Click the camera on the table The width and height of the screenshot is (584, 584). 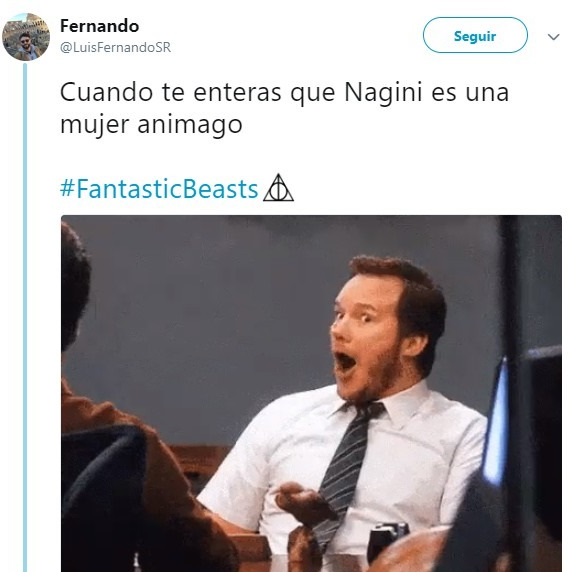pos(387,540)
